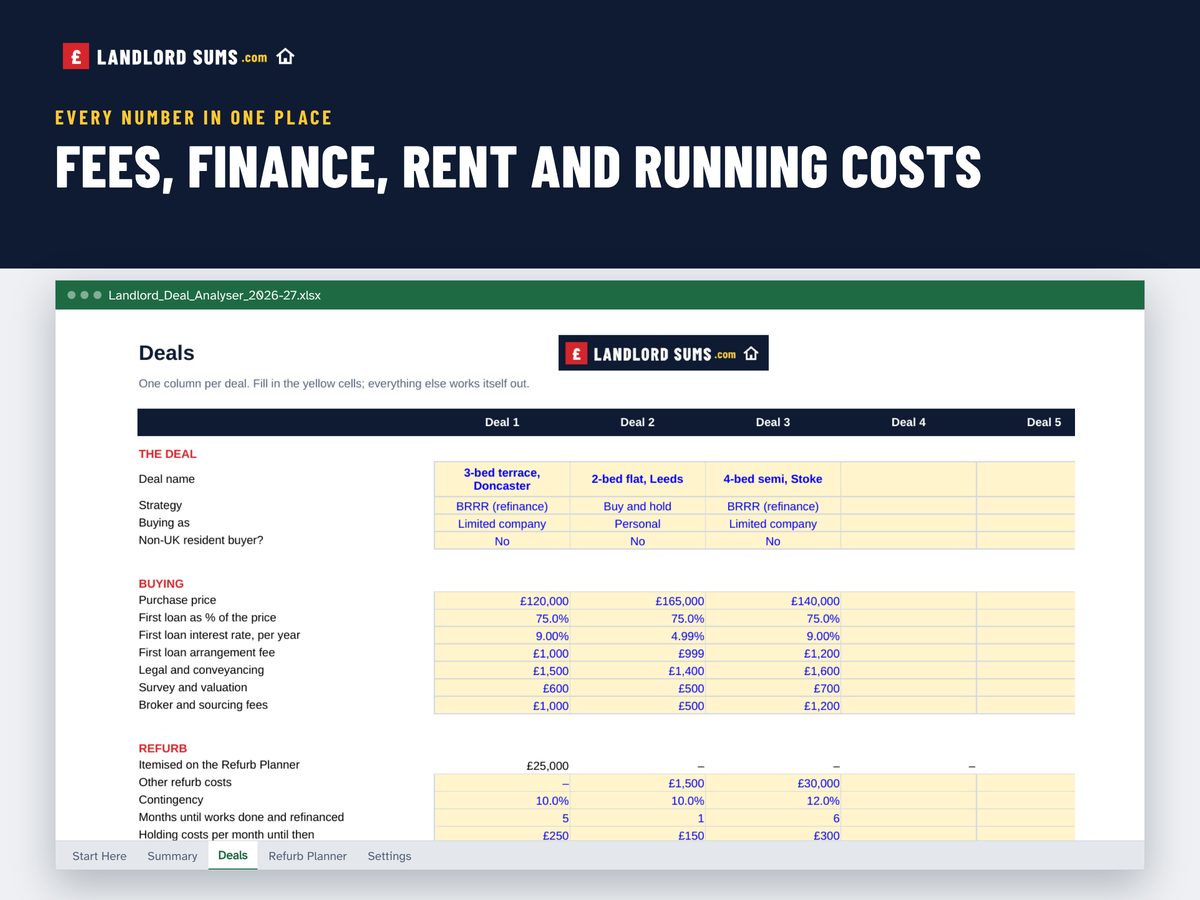Screen dimensions: 1200x900
Task: Click the 'REFURB' section heading
Action: click(x=163, y=748)
